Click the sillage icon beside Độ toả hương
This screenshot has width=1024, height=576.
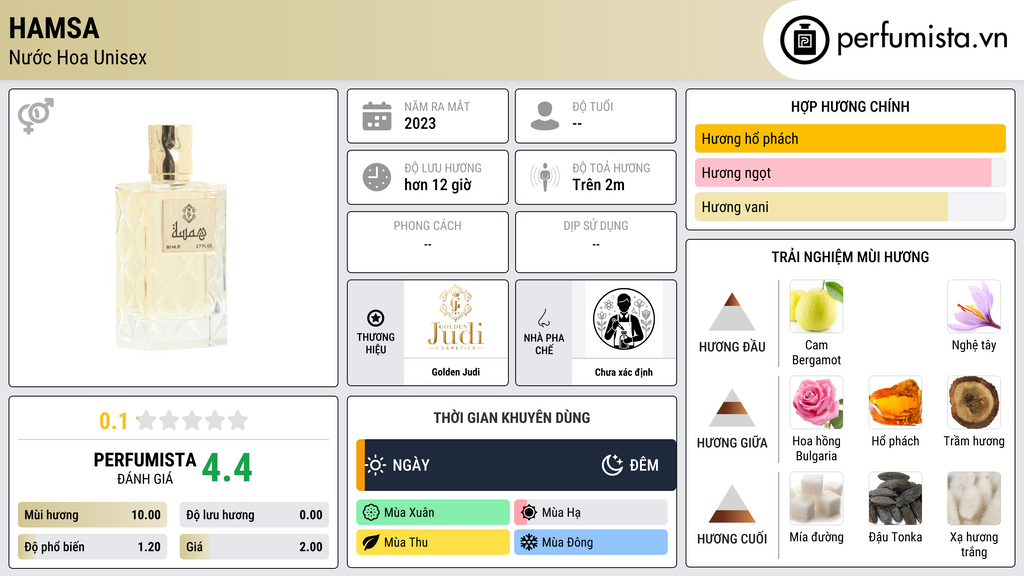pos(545,177)
